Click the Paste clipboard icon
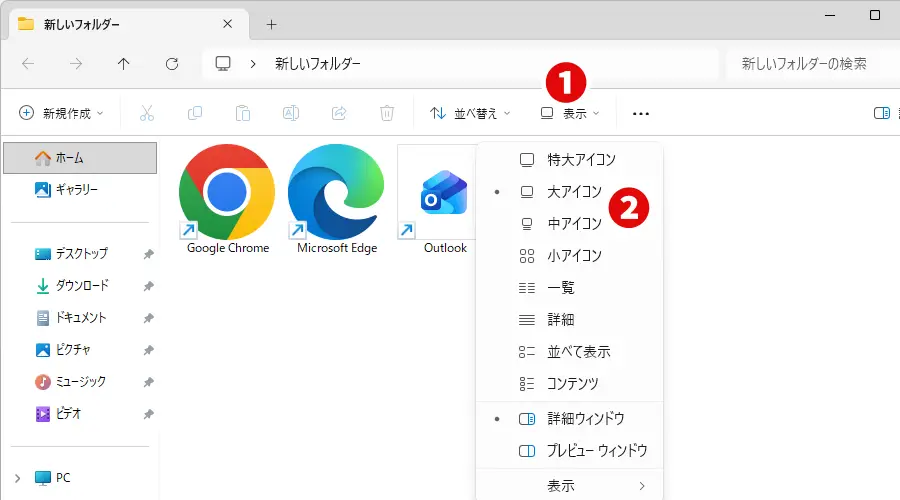Viewport: 900px width, 500px height. pyautogui.click(x=243, y=113)
